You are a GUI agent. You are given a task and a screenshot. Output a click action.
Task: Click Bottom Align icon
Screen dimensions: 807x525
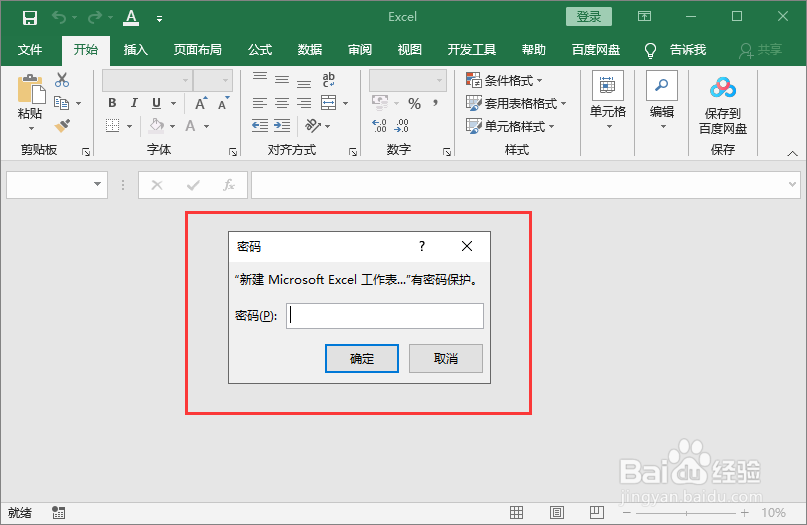coord(304,82)
